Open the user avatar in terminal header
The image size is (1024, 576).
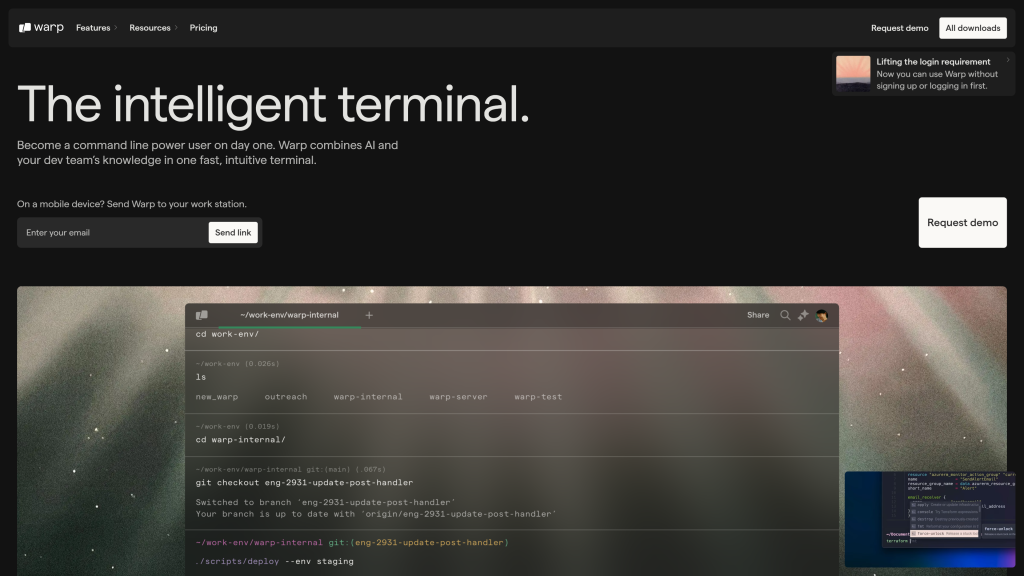(822, 315)
